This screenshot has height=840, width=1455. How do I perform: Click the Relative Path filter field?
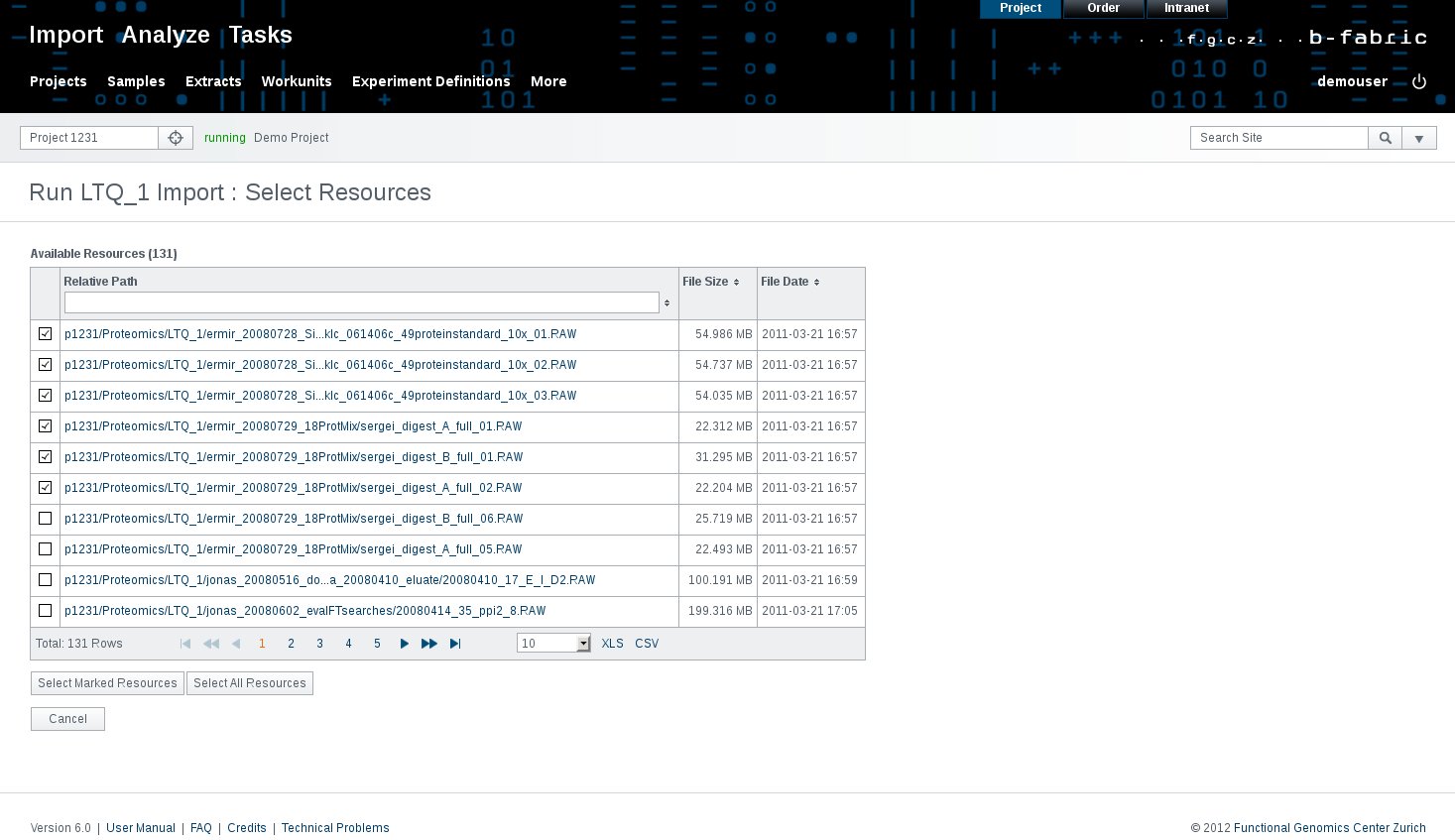point(361,302)
